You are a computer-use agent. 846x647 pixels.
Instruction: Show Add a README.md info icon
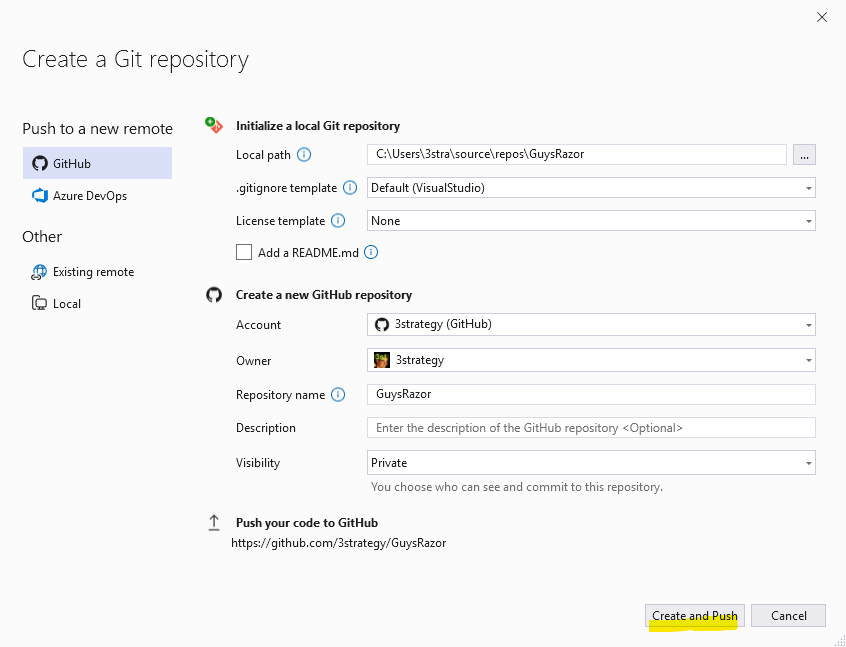click(371, 252)
